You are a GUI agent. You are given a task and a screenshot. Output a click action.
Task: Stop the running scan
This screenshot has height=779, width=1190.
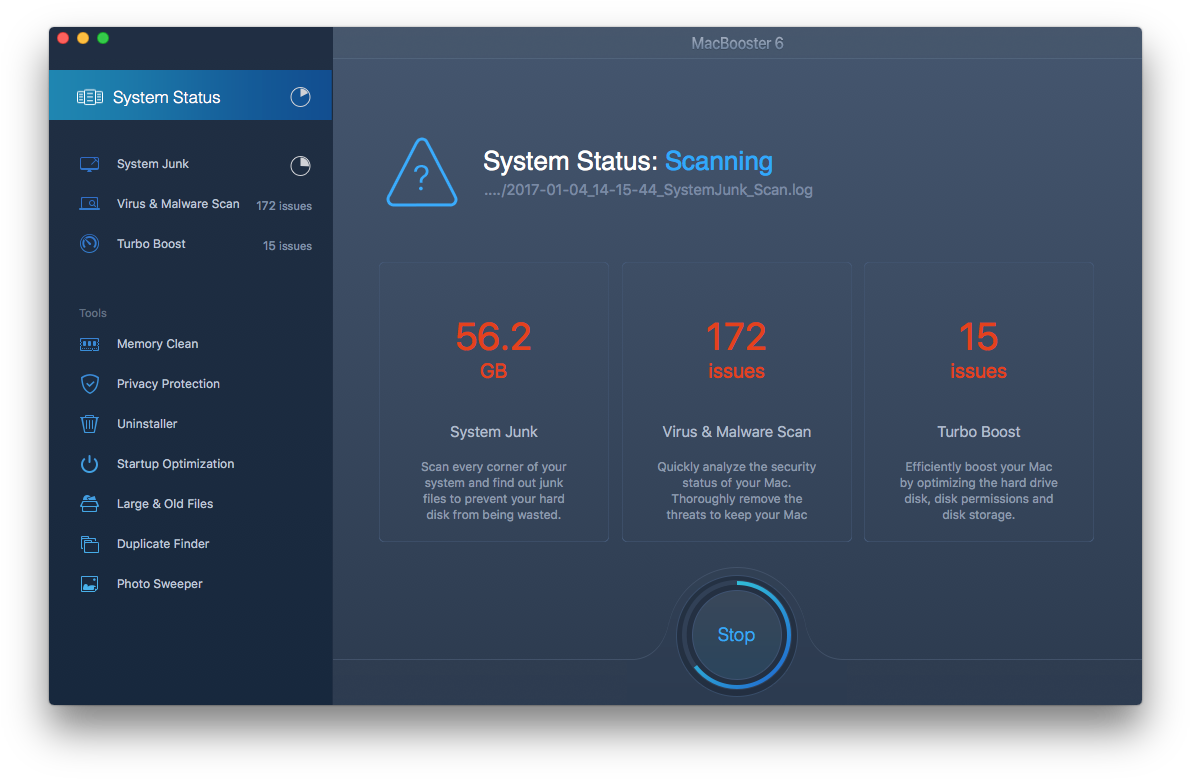point(736,635)
